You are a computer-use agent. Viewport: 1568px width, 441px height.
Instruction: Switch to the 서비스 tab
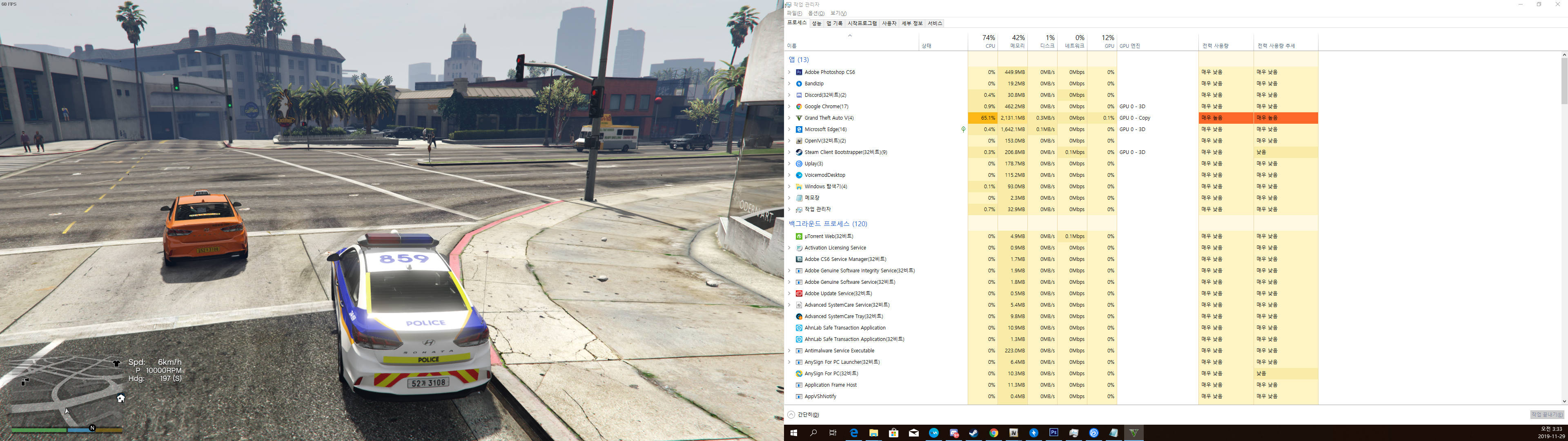(x=935, y=23)
